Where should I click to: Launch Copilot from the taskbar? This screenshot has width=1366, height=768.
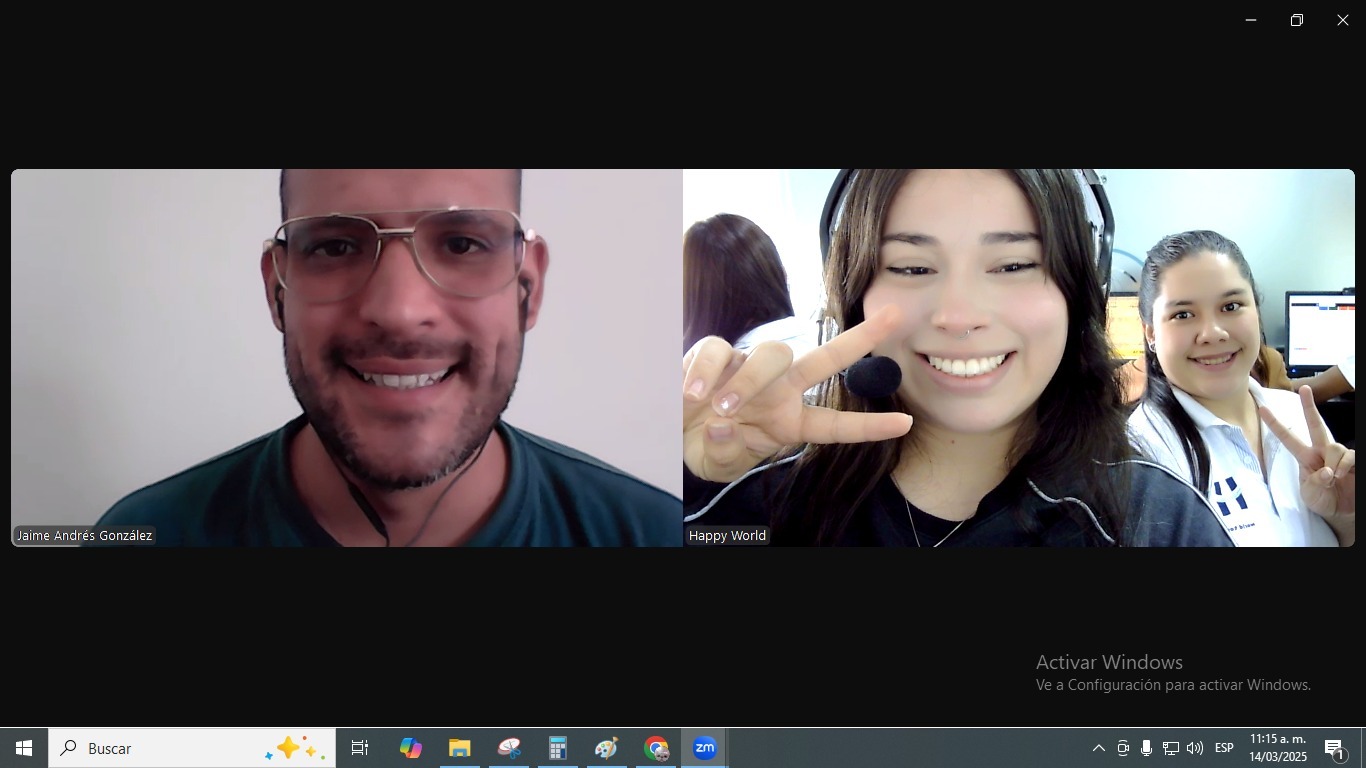[410, 748]
